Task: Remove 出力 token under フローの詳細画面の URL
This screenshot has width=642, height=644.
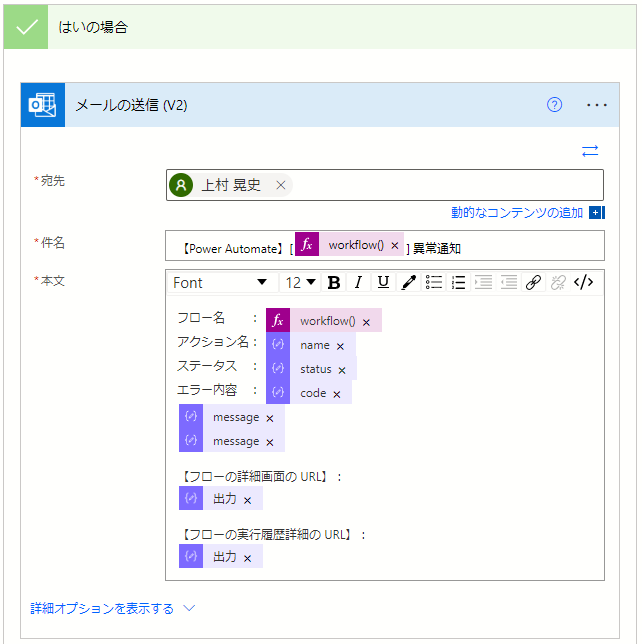Action: pos(247,500)
